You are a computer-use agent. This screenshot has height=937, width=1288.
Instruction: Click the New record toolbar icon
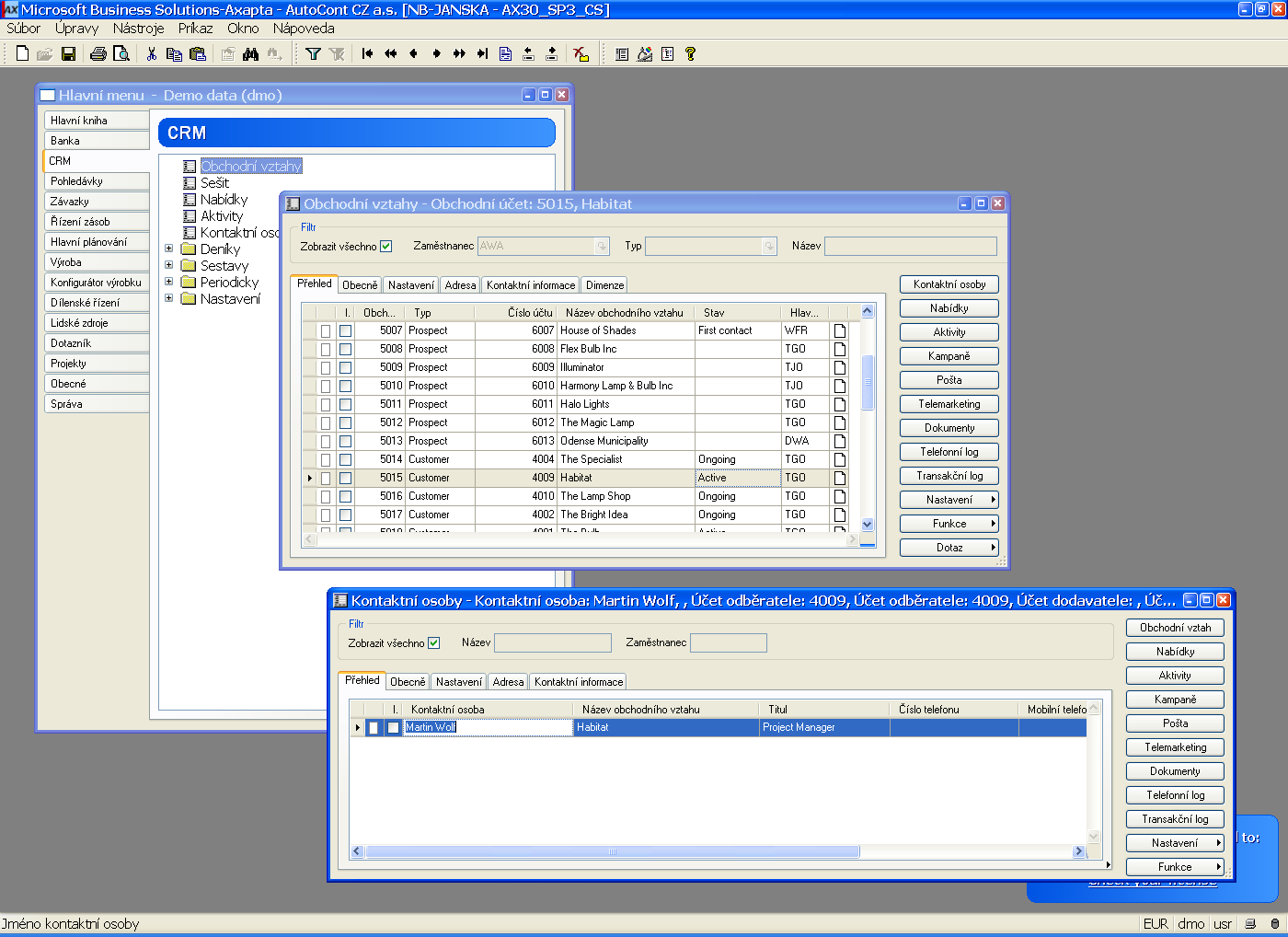22,53
